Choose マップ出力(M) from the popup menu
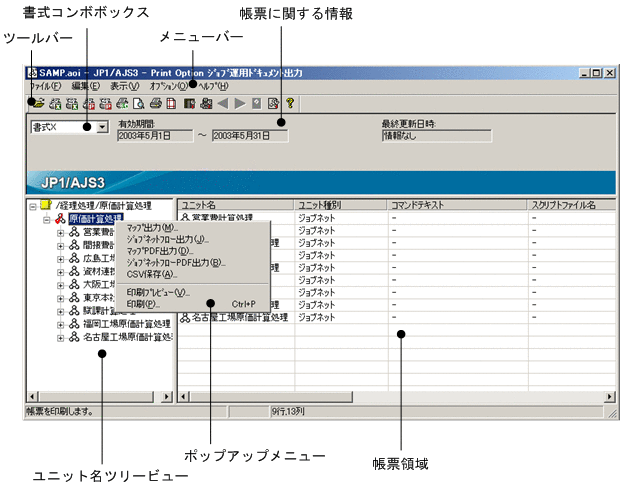Screen dimensions: 623x488 point(192,228)
